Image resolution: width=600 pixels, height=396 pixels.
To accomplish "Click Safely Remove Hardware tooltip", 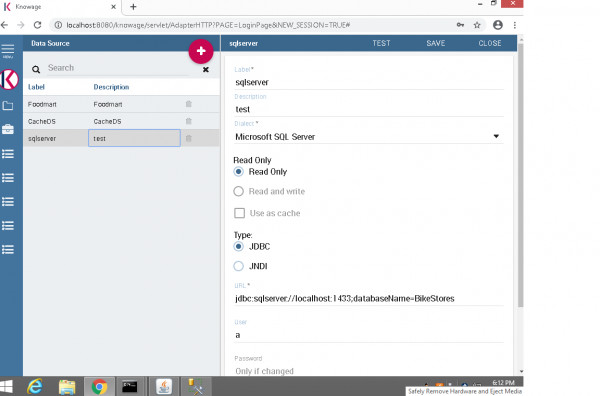I will 465,391.
